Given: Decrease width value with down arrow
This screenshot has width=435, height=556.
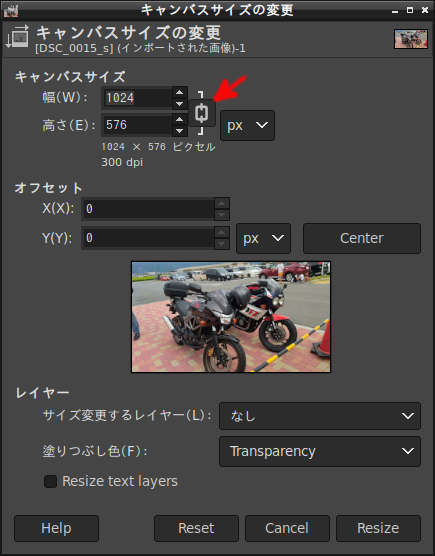Looking at the screenshot, I should (x=180, y=104).
